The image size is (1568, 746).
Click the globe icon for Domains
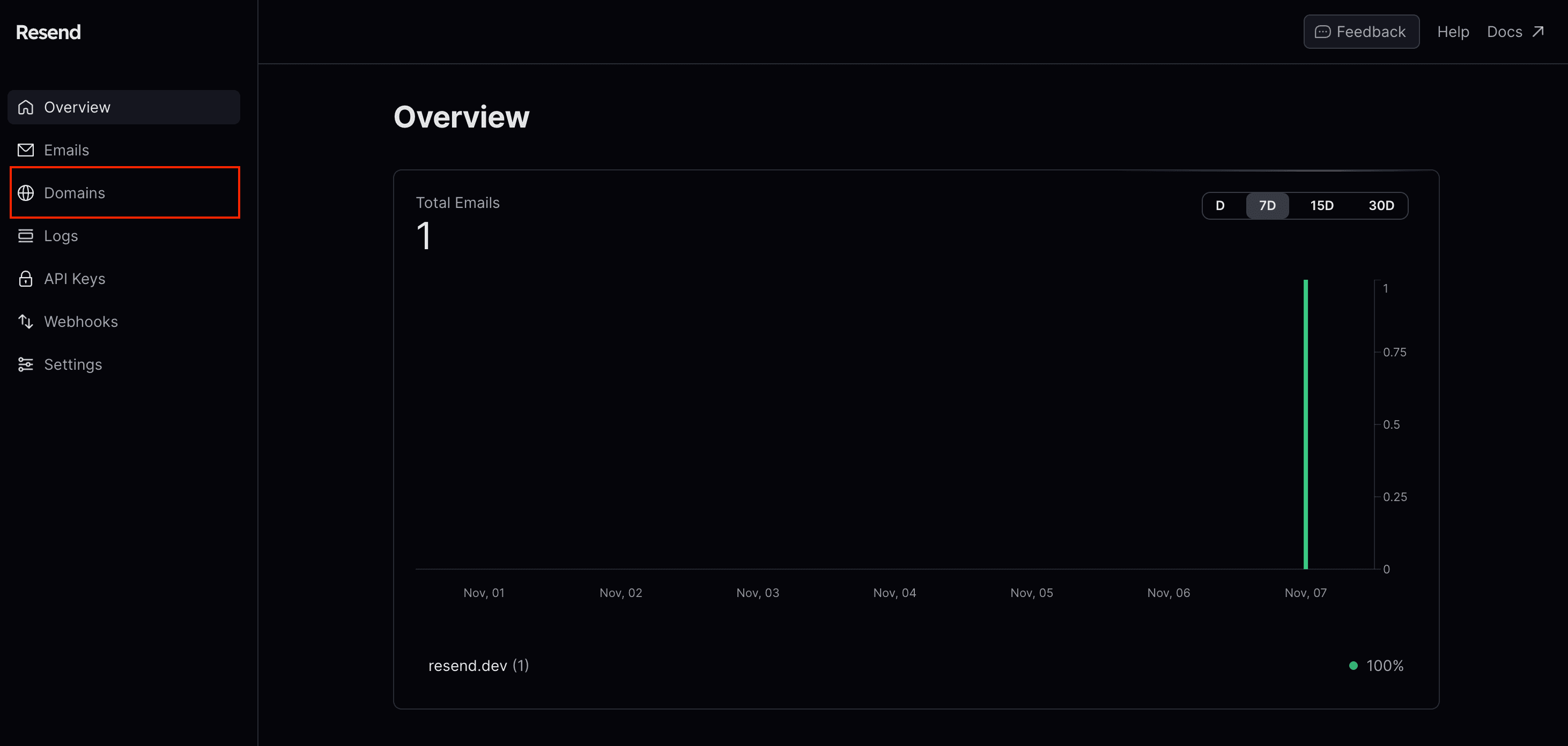click(x=26, y=193)
